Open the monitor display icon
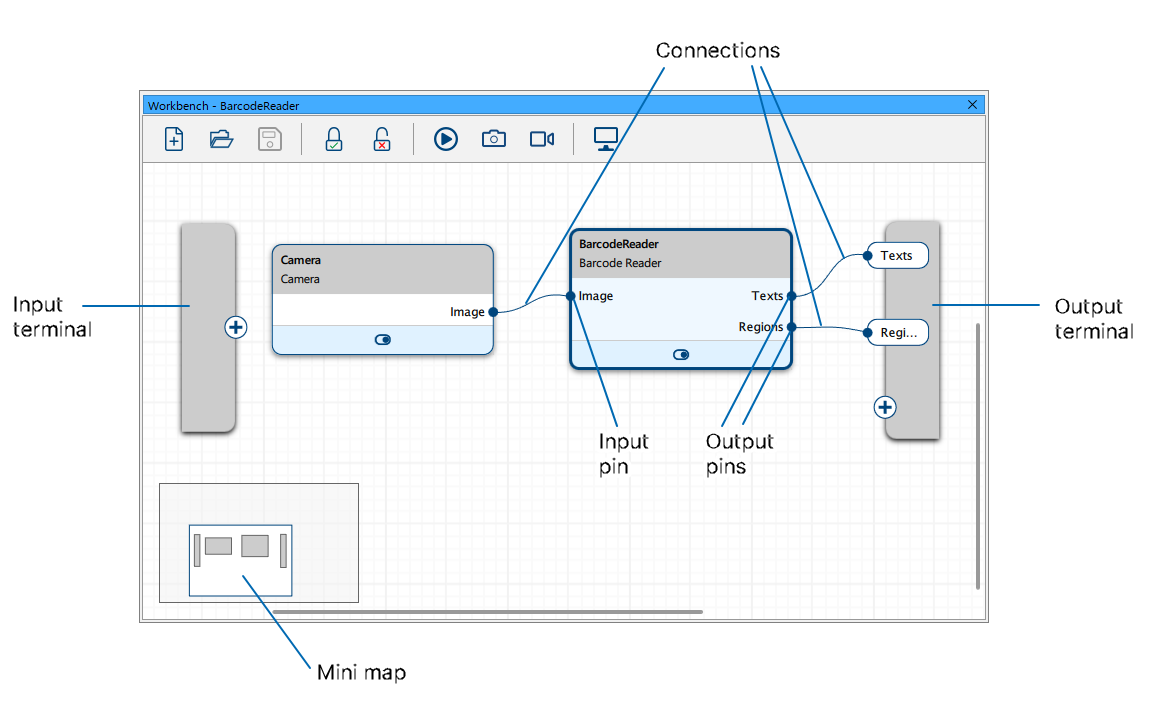This screenshot has width=1156, height=709. coord(606,139)
